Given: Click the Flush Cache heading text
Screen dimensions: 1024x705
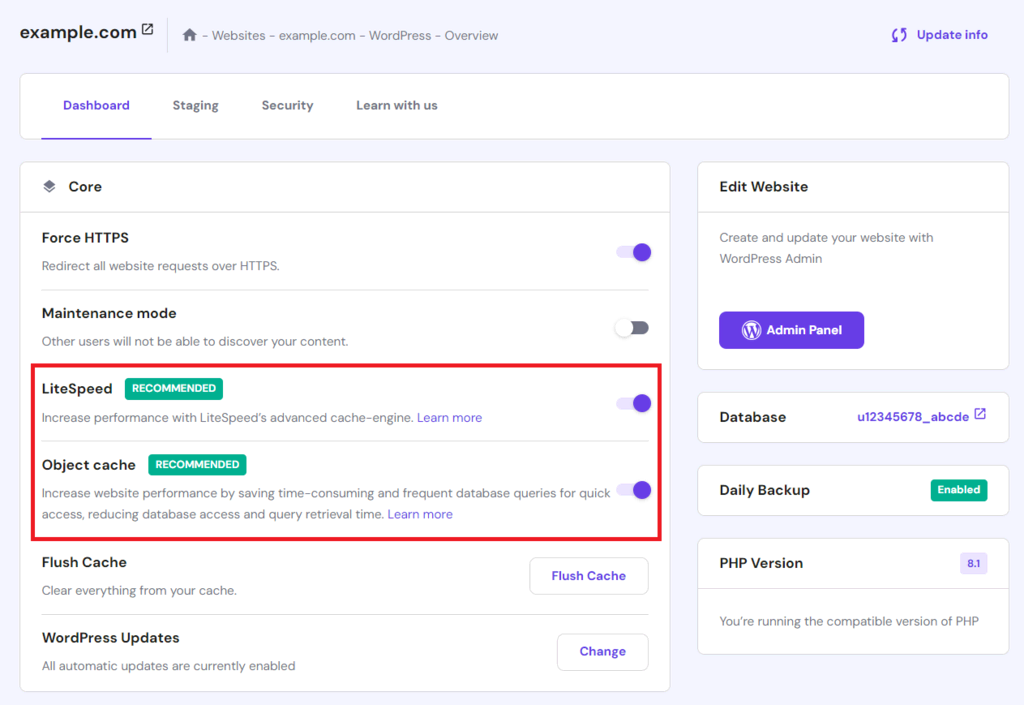Looking at the screenshot, I should [84, 563].
